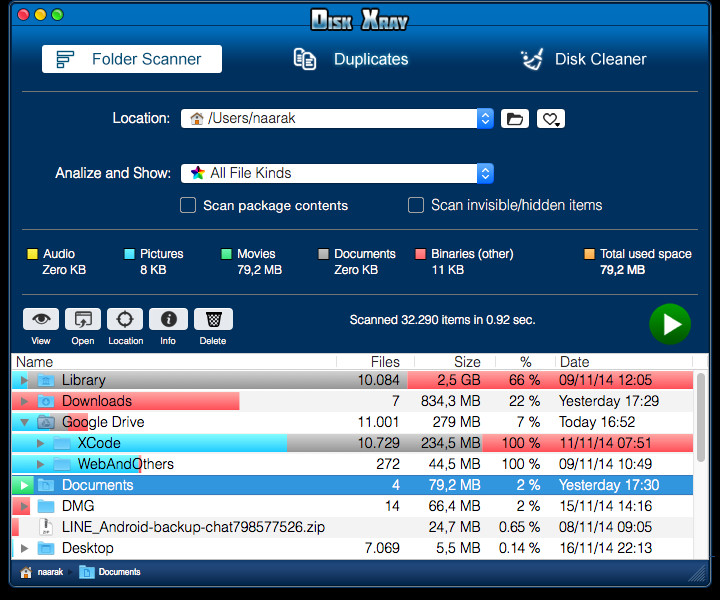This screenshot has height=600, width=720.
Task: Click naarak label in path bar
Action: pyautogui.click(x=51, y=572)
